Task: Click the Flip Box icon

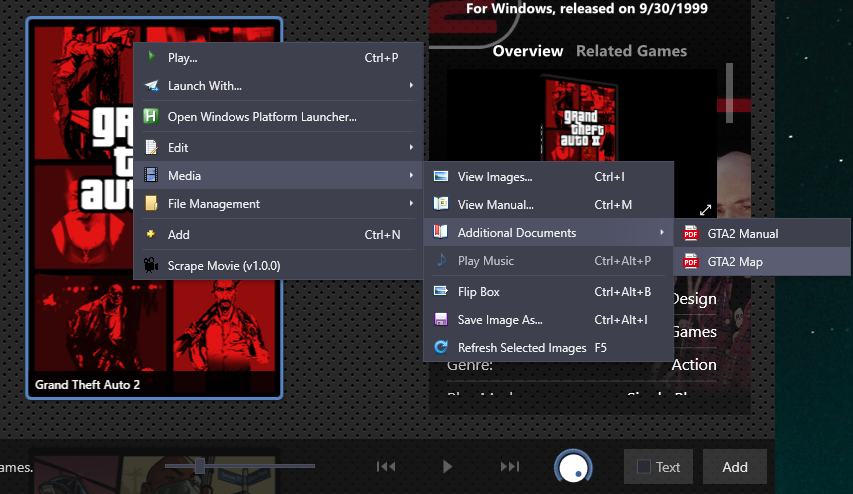Action: coord(441,291)
